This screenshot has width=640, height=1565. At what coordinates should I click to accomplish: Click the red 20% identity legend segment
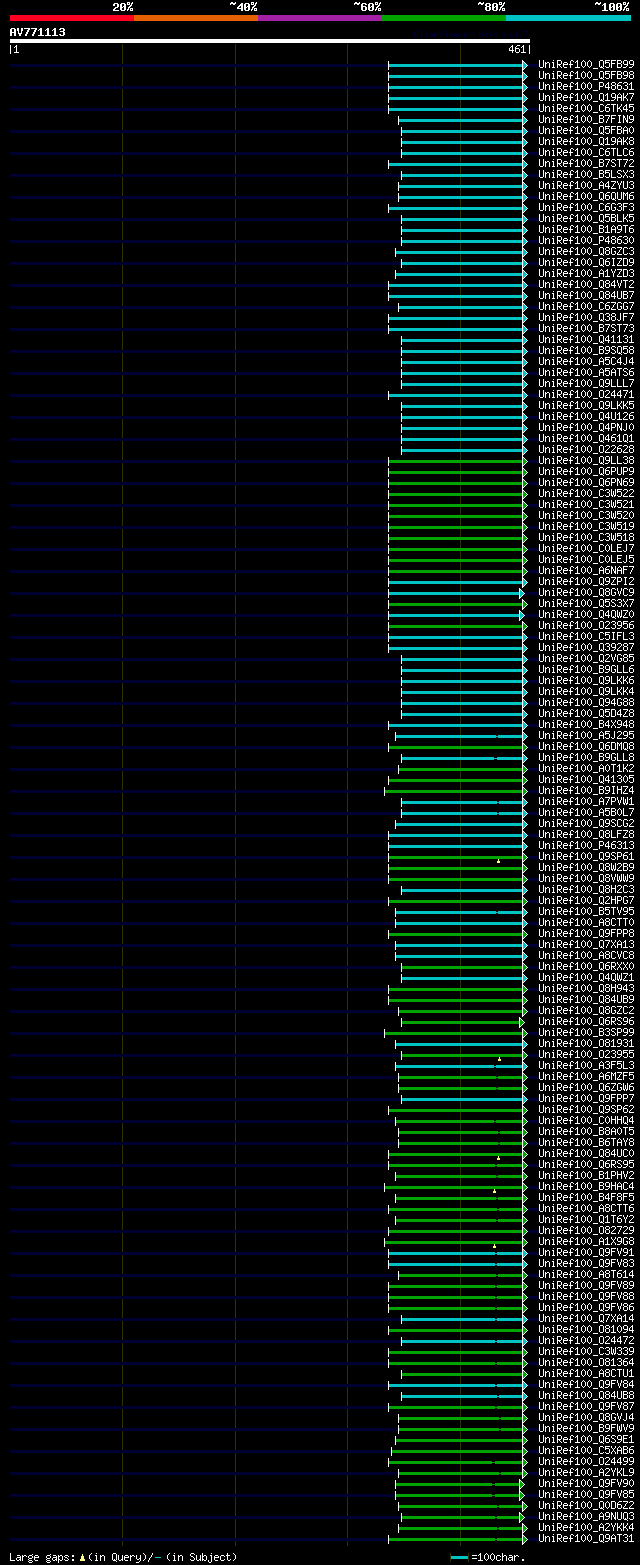72,17
